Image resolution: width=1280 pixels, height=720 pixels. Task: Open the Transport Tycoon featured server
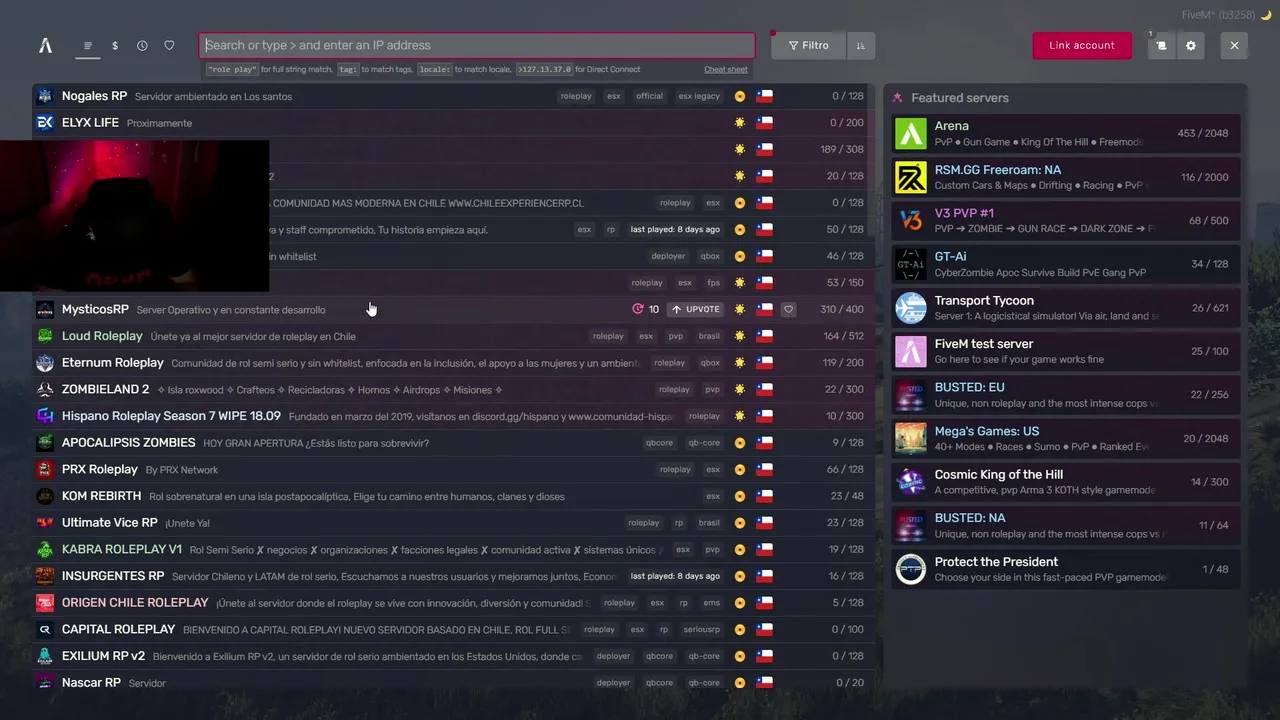[x=1066, y=308]
